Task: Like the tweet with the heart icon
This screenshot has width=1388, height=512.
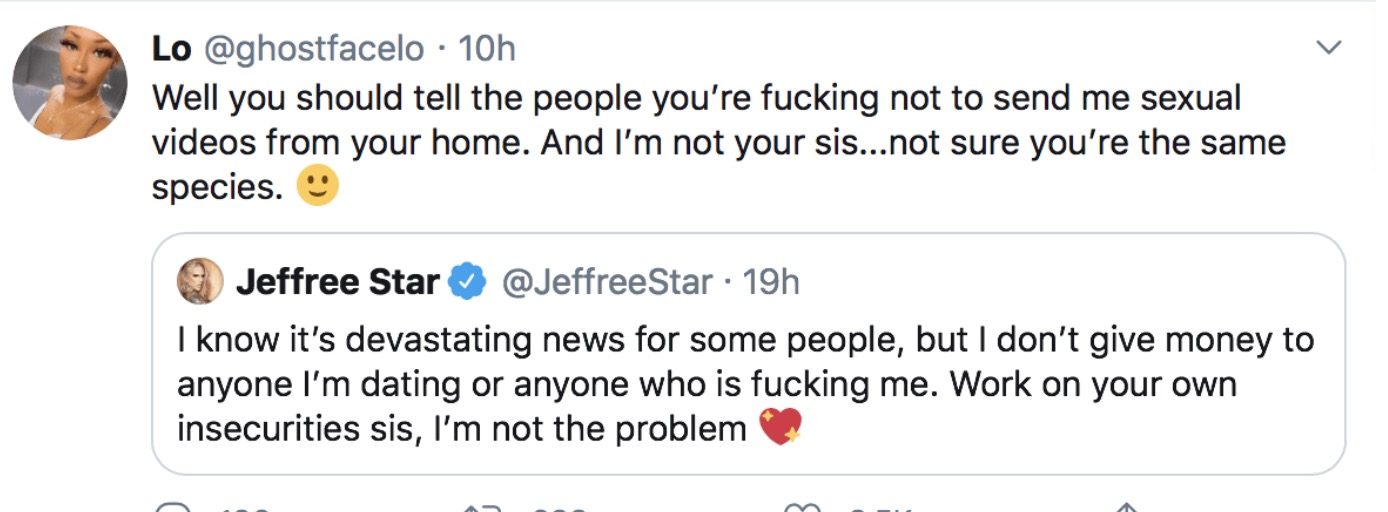Action: (800, 508)
